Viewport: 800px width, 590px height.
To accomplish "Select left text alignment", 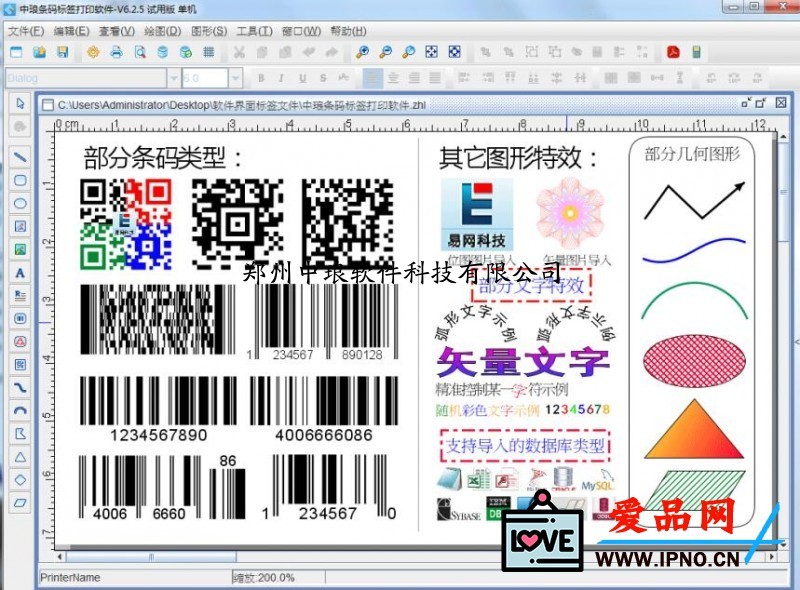I will [372, 78].
